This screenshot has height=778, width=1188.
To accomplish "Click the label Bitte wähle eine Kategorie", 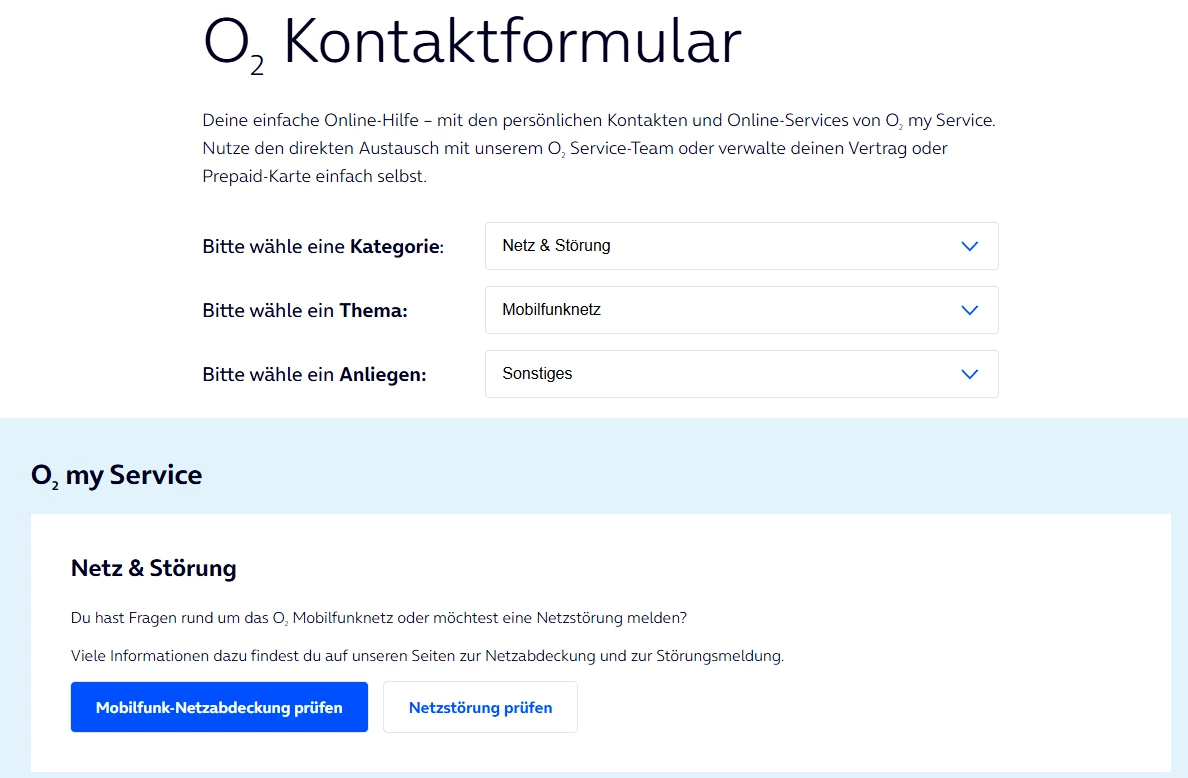I will click(x=323, y=247).
